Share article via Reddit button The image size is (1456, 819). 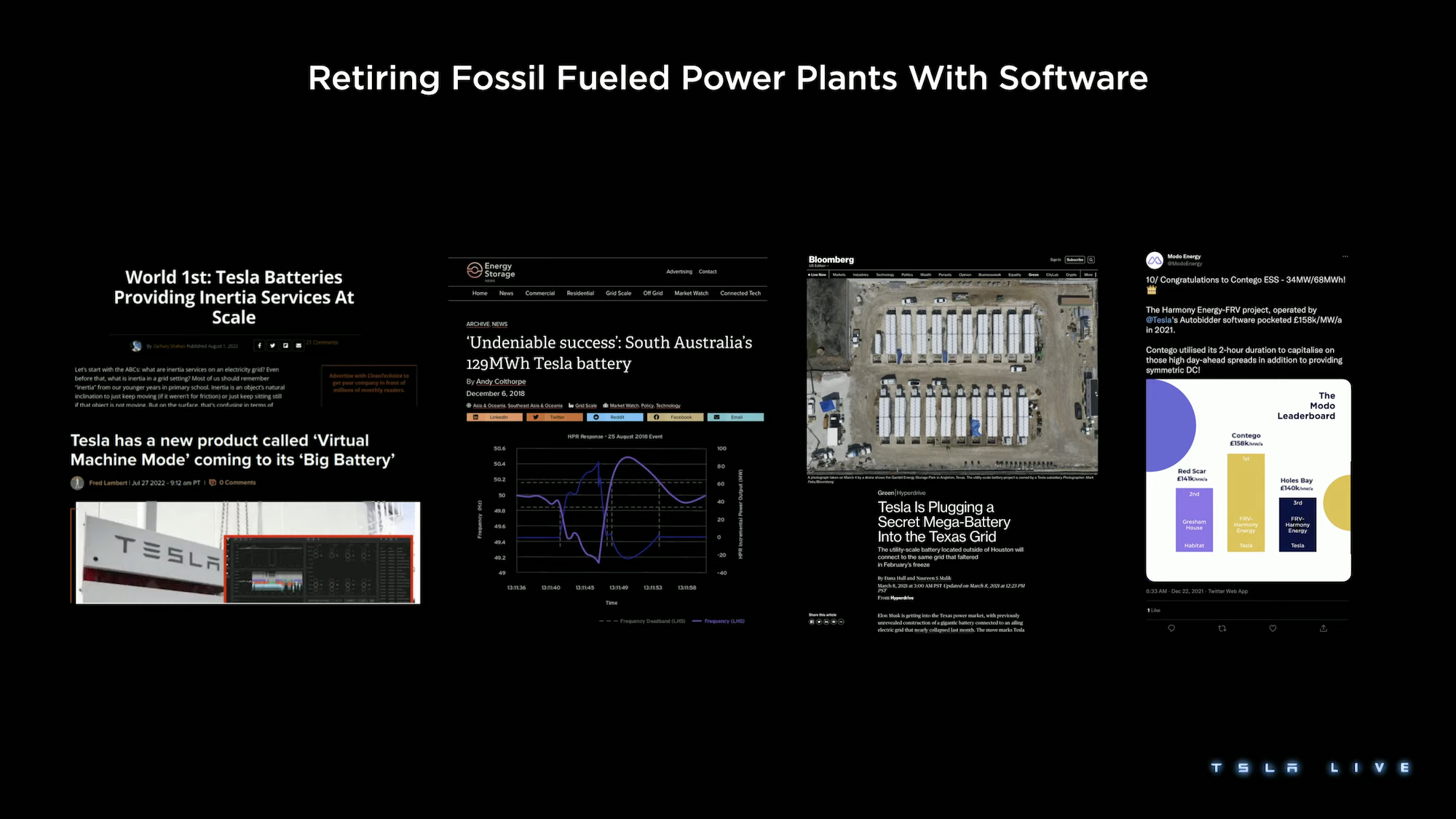pyautogui.click(x=616, y=417)
